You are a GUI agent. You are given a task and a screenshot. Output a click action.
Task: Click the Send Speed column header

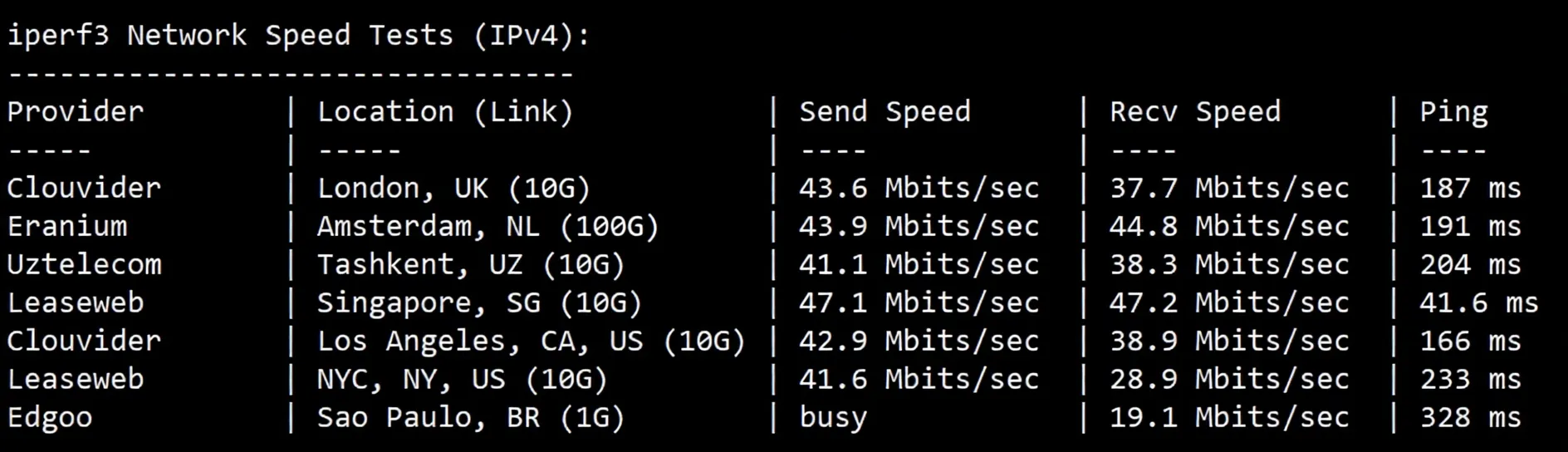pos(884,112)
